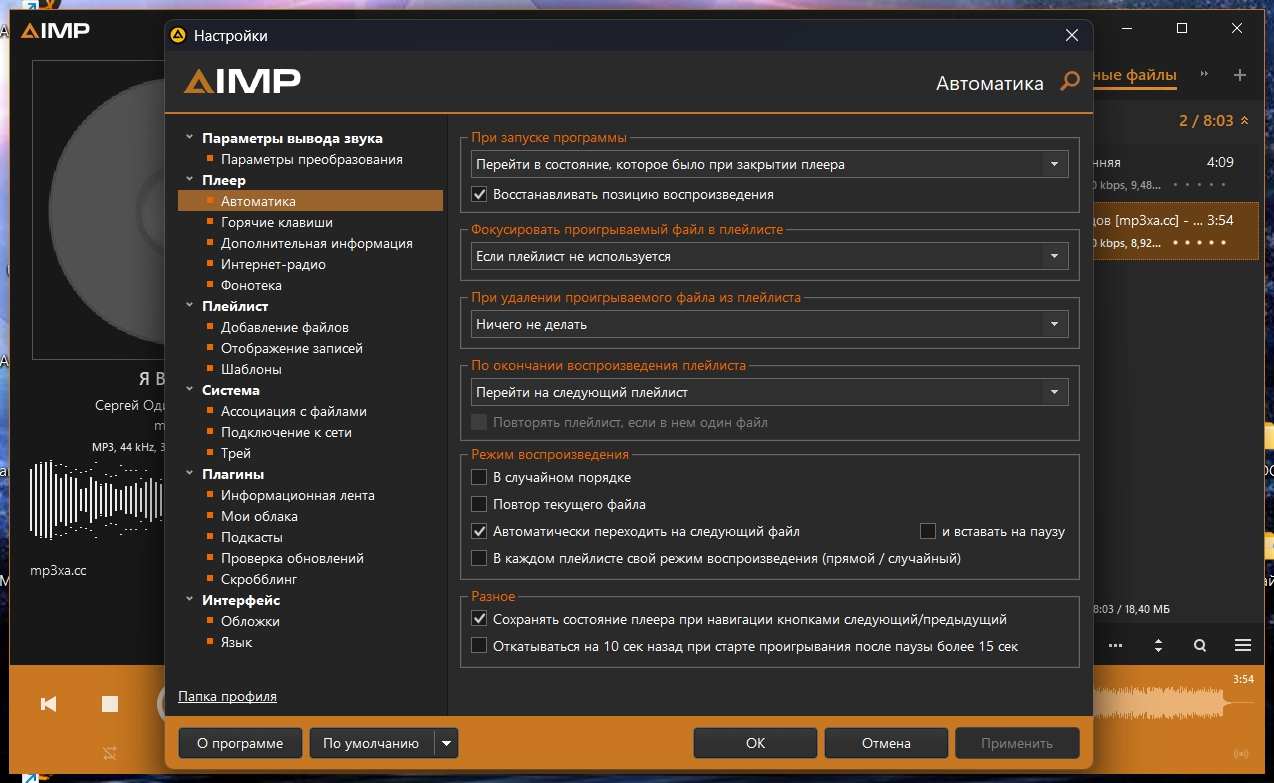The height and width of the screenshot is (783, 1274).
Task: Click the search magnifier icon in the settings header
Action: coord(1070,82)
